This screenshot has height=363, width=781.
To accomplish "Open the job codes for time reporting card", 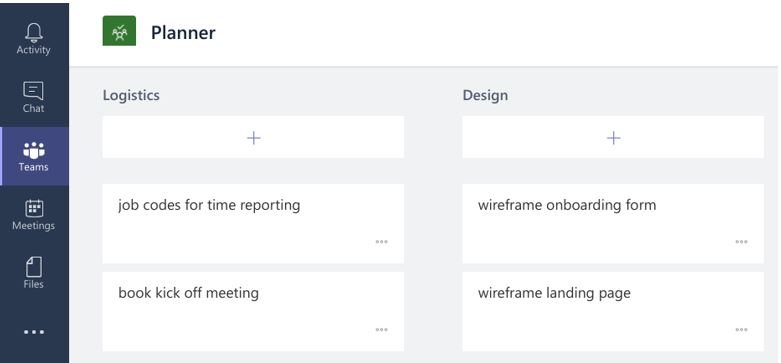I will (x=253, y=224).
